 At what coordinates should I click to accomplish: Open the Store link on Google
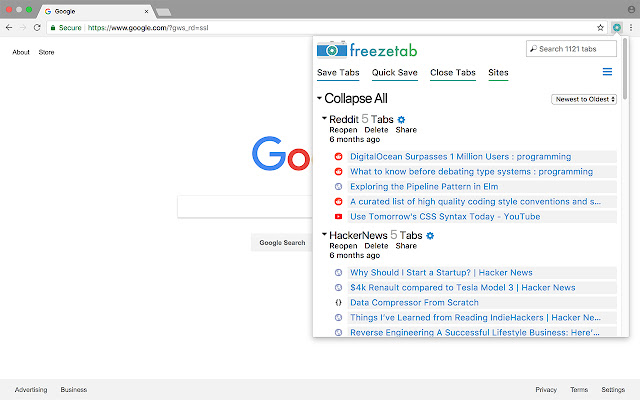[x=46, y=52]
